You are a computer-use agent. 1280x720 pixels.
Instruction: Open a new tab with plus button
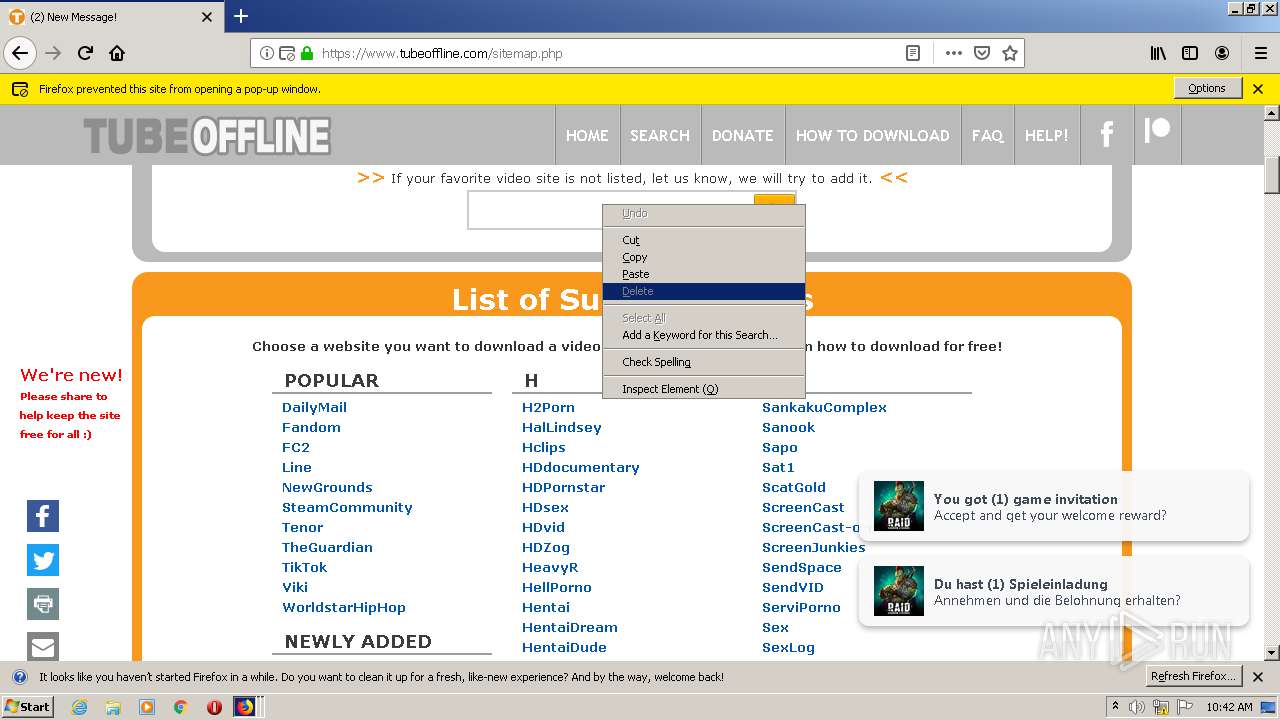(x=241, y=16)
